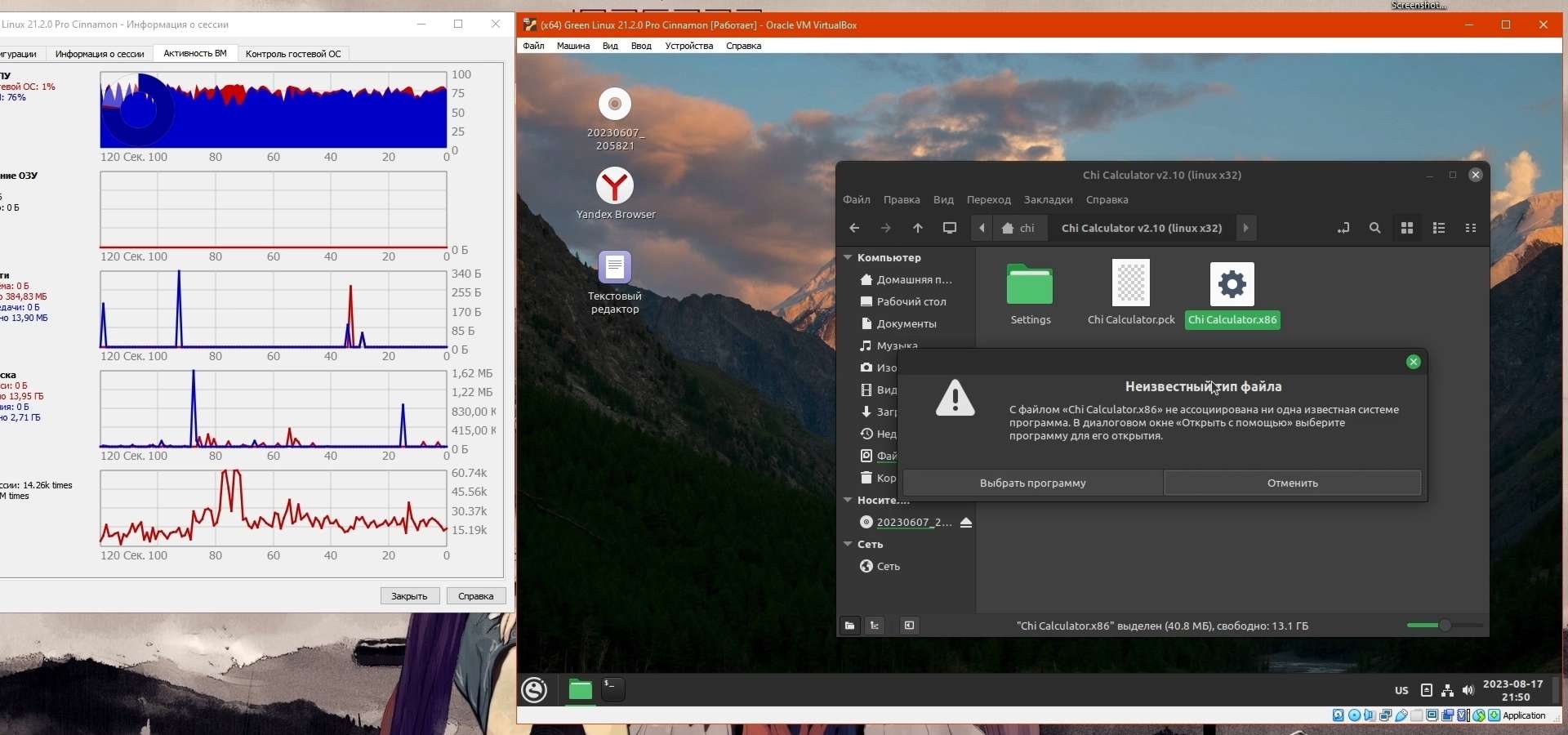Image resolution: width=1568 pixels, height=735 pixels.
Task: Open the Правка menu in the file manager
Action: click(x=902, y=200)
